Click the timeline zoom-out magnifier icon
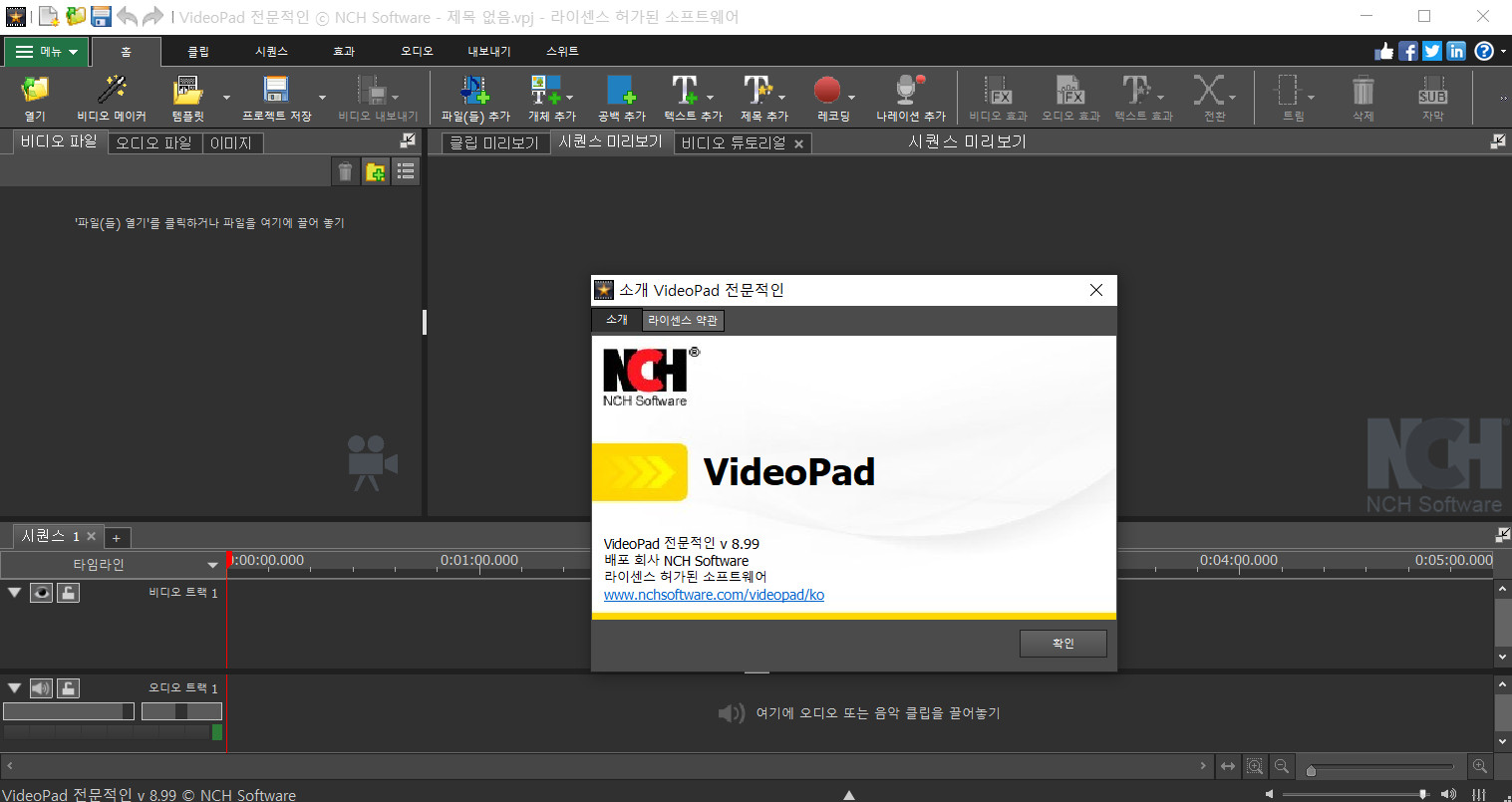Image resolution: width=1512 pixels, height=802 pixels. pos(1282,766)
